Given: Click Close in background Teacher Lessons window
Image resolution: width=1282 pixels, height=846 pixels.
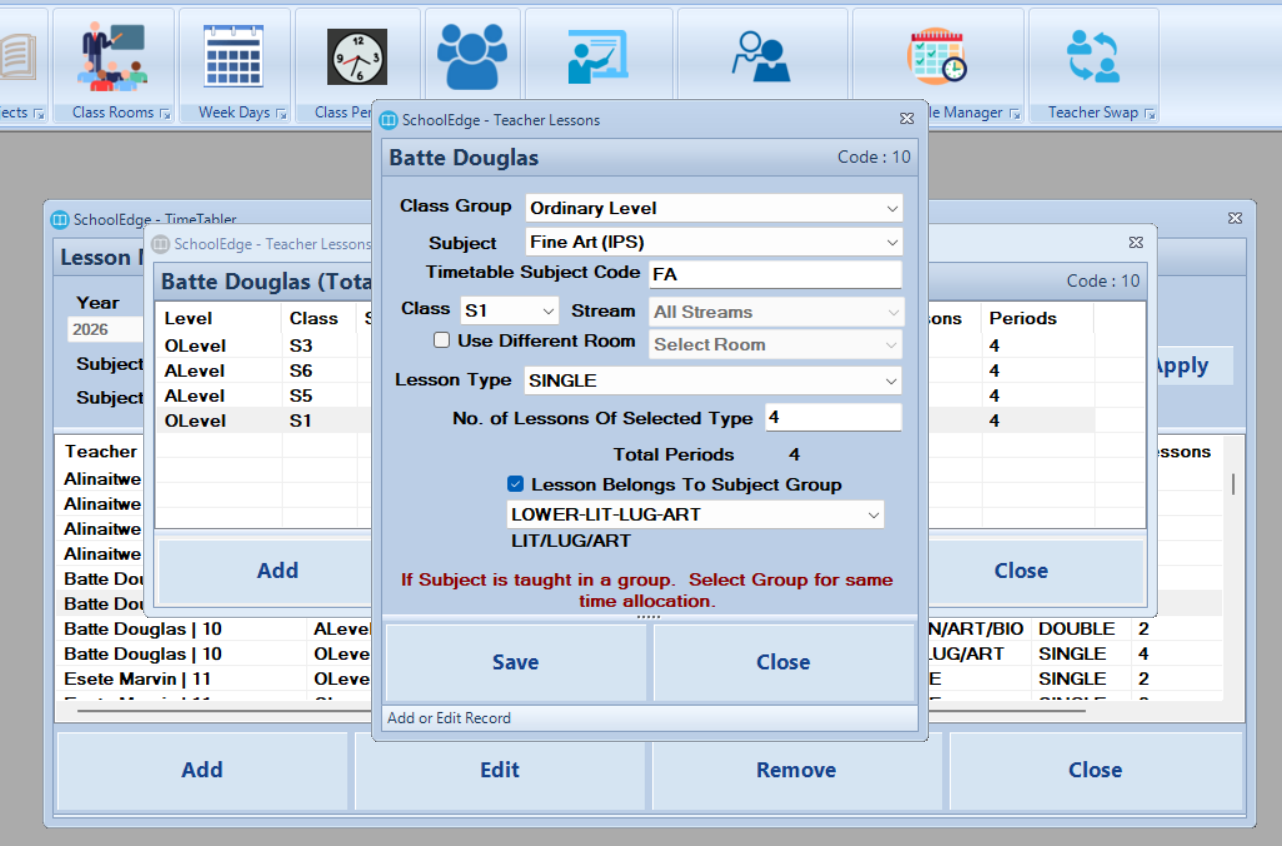Looking at the screenshot, I should [1021, 570].
